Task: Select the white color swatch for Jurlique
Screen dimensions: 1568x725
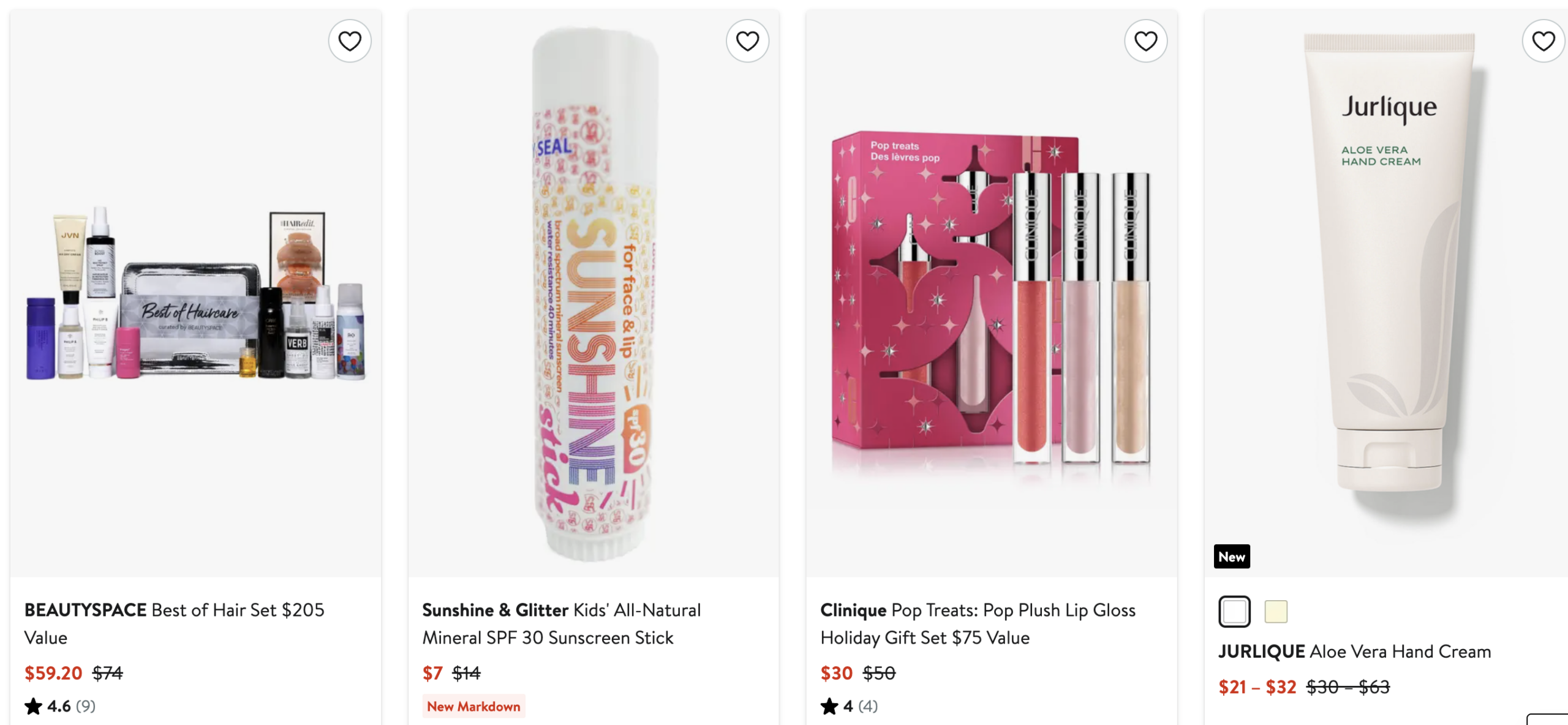Action: 1234,611
